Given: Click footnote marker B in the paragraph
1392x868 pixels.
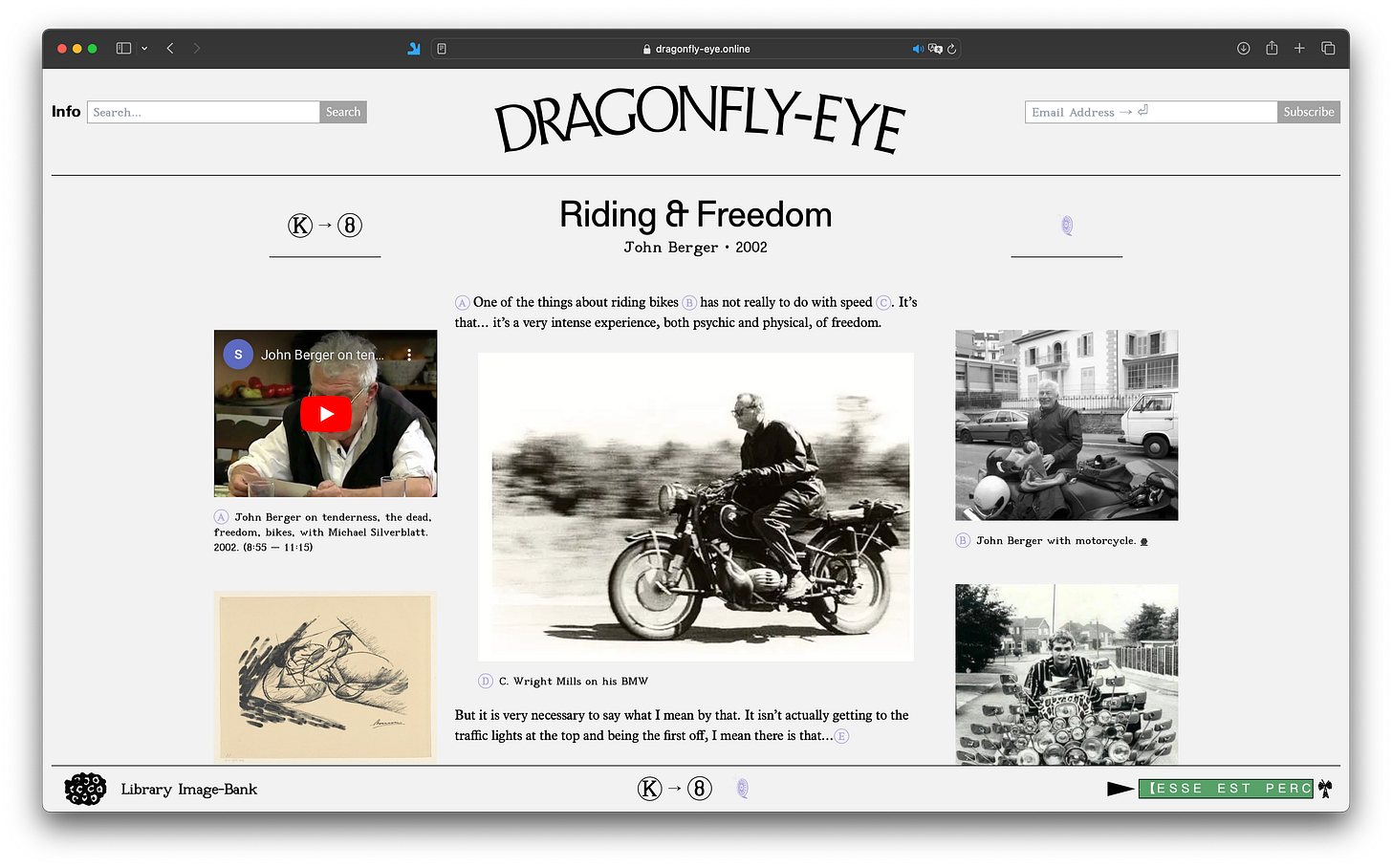Looking at the screenshot, I should pos(689,303).
